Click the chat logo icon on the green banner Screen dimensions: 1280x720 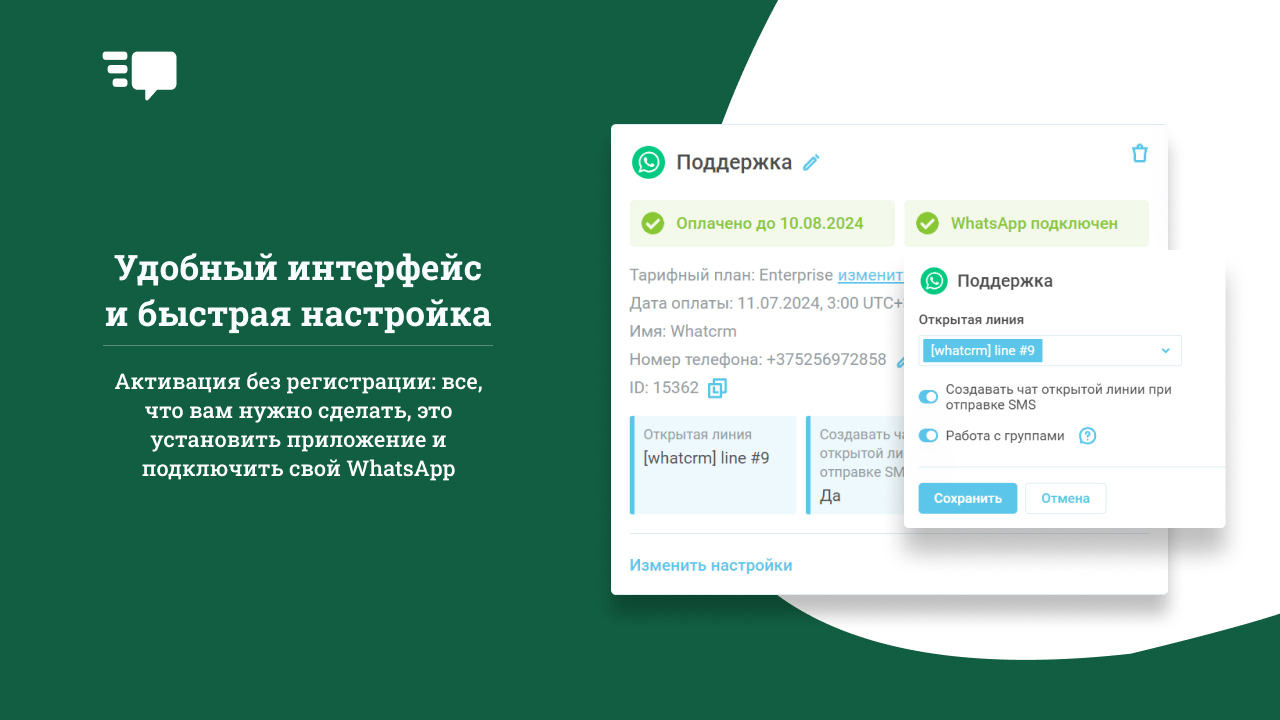tap(140, 74)
